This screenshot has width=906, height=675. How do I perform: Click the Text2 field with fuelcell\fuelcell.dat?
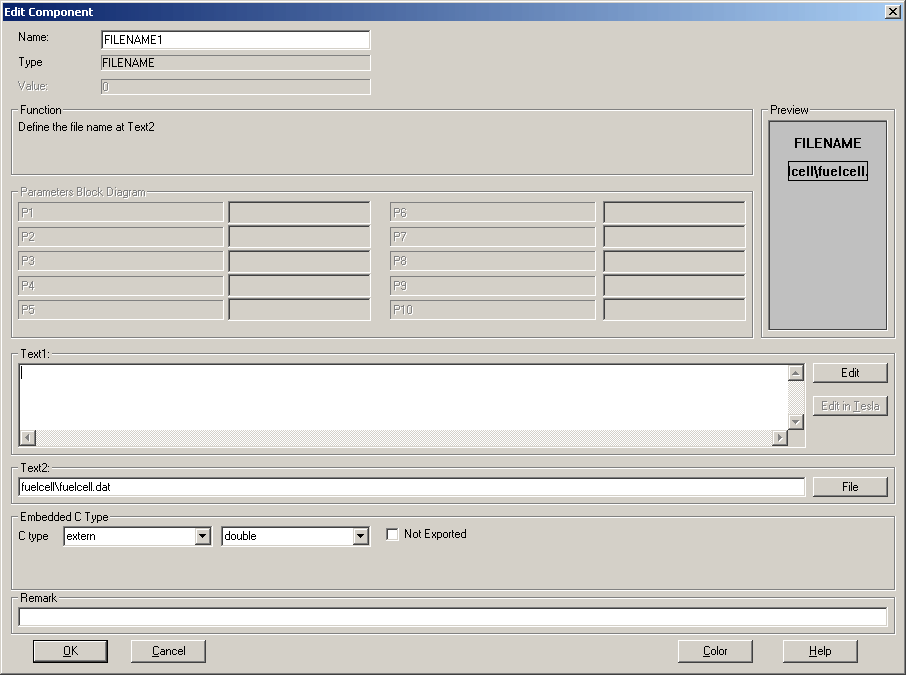[x=411, y=487]
